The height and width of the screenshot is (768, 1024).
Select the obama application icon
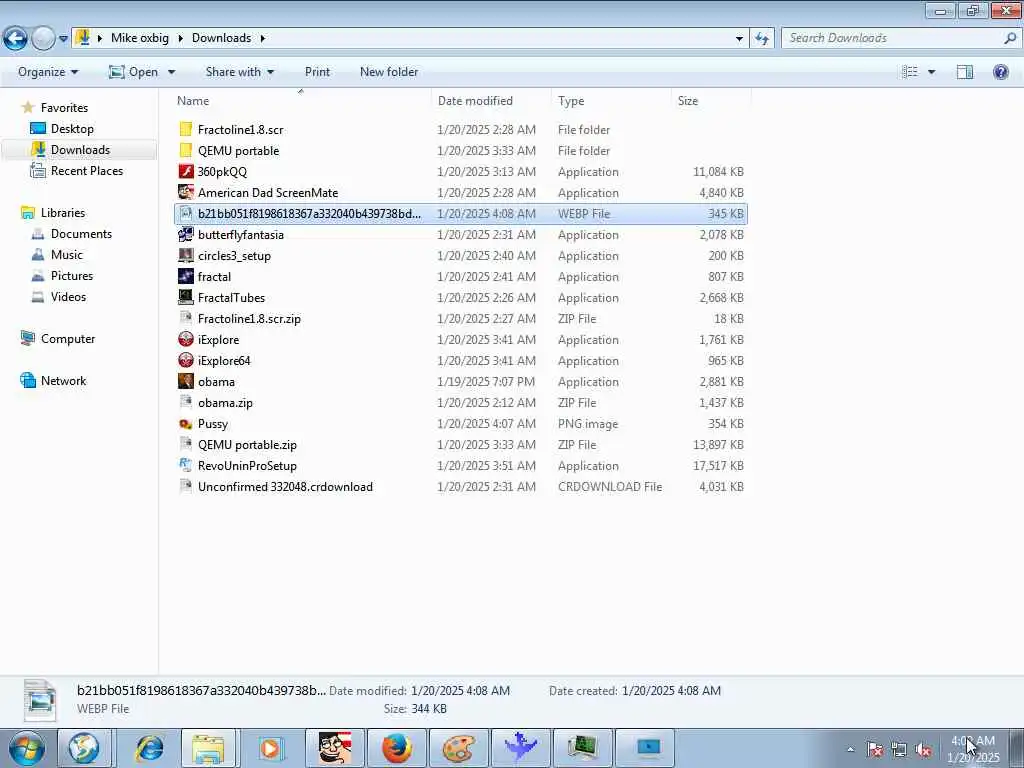(x=186, y=381)
